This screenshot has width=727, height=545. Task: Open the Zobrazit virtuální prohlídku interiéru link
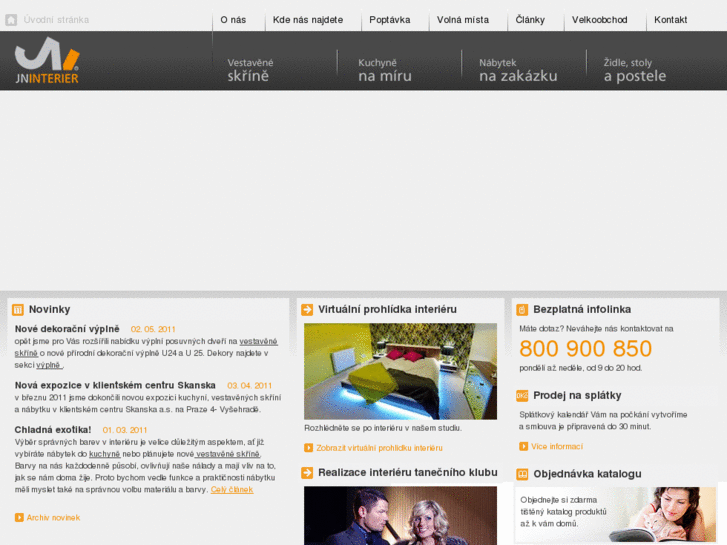tap(379, 448)
